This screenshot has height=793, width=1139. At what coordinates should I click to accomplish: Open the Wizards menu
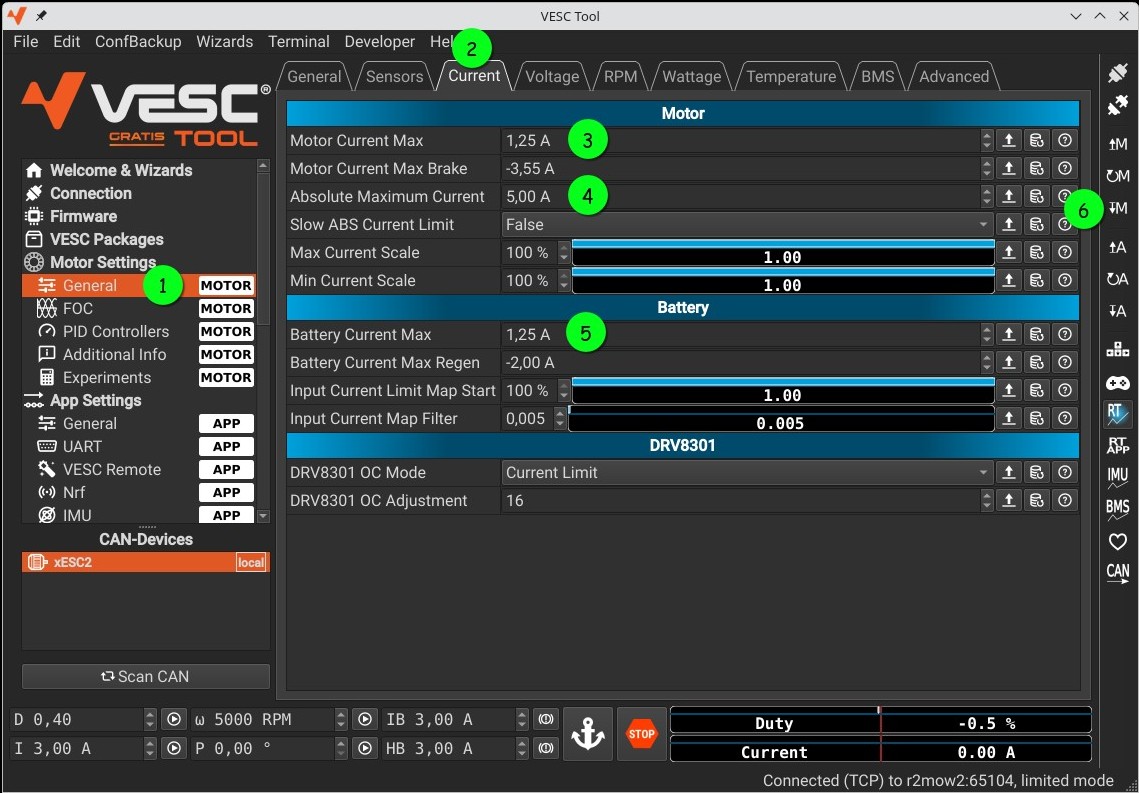coord(224,42)
